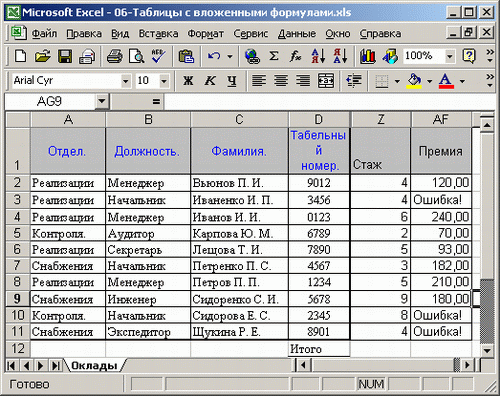This screenshot has height=396, width=500.
Task: Select column AF header
Action: pyautogui.click(x=441, y=119)
